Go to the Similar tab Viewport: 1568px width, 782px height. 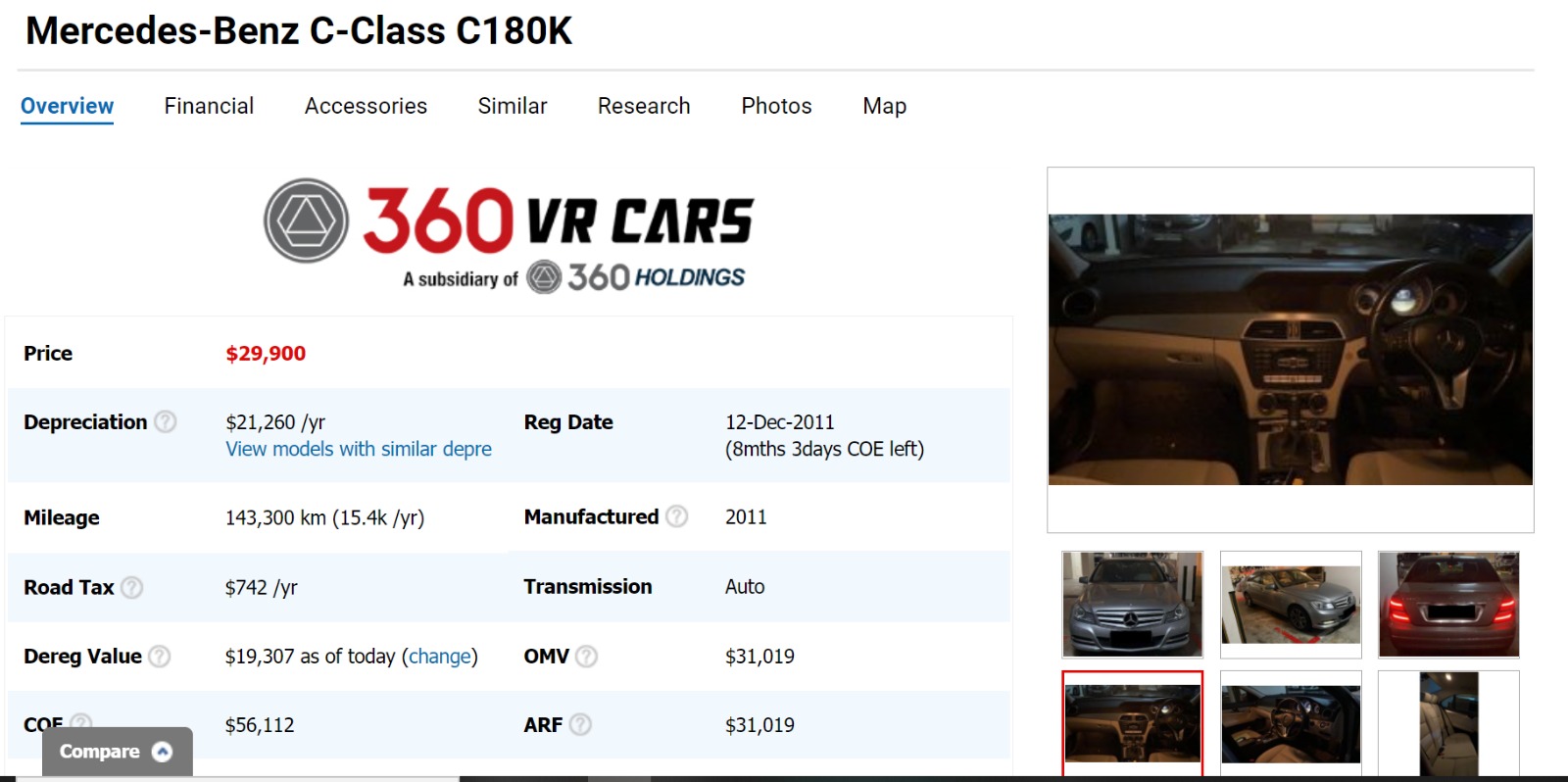[x=513, y=106]
